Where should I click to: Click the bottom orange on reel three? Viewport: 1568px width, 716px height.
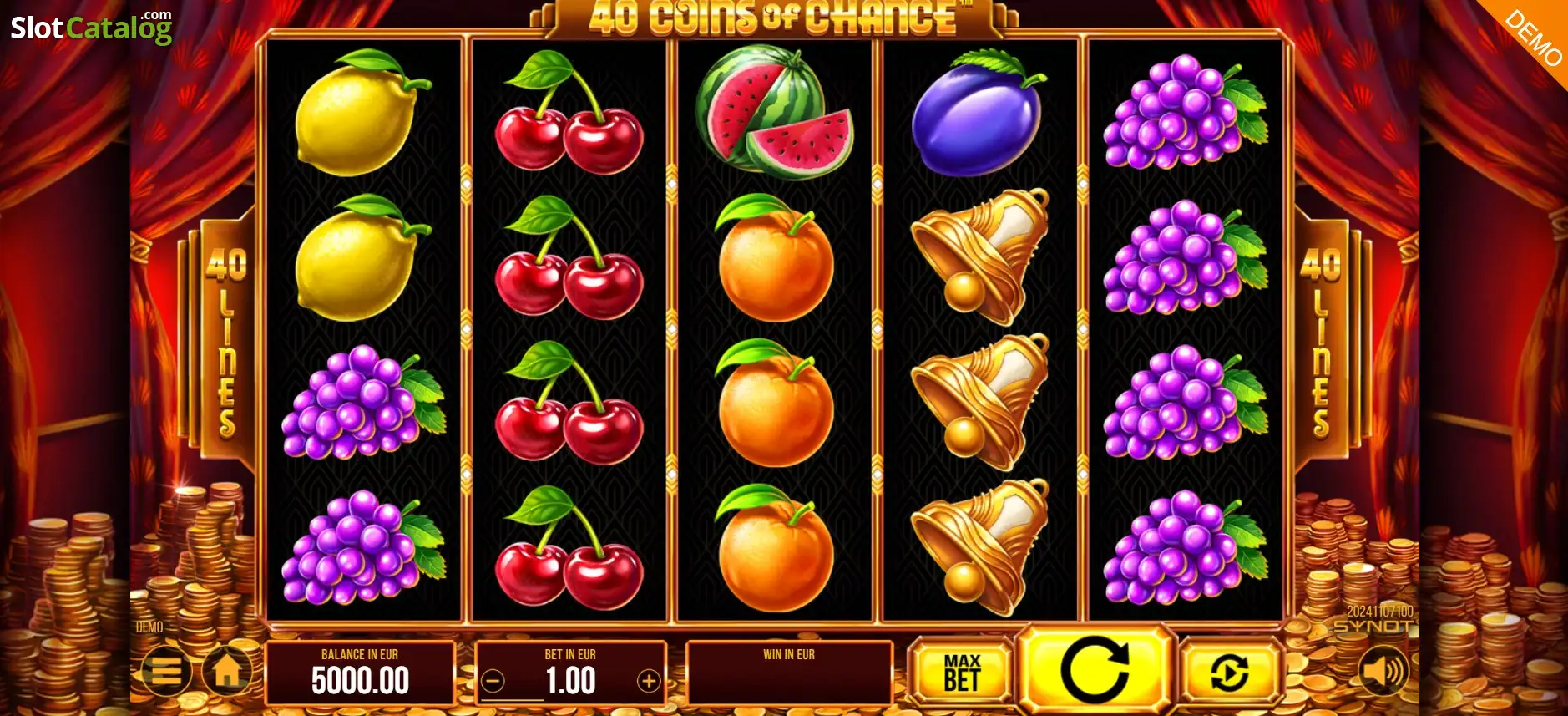pos(775,548)
